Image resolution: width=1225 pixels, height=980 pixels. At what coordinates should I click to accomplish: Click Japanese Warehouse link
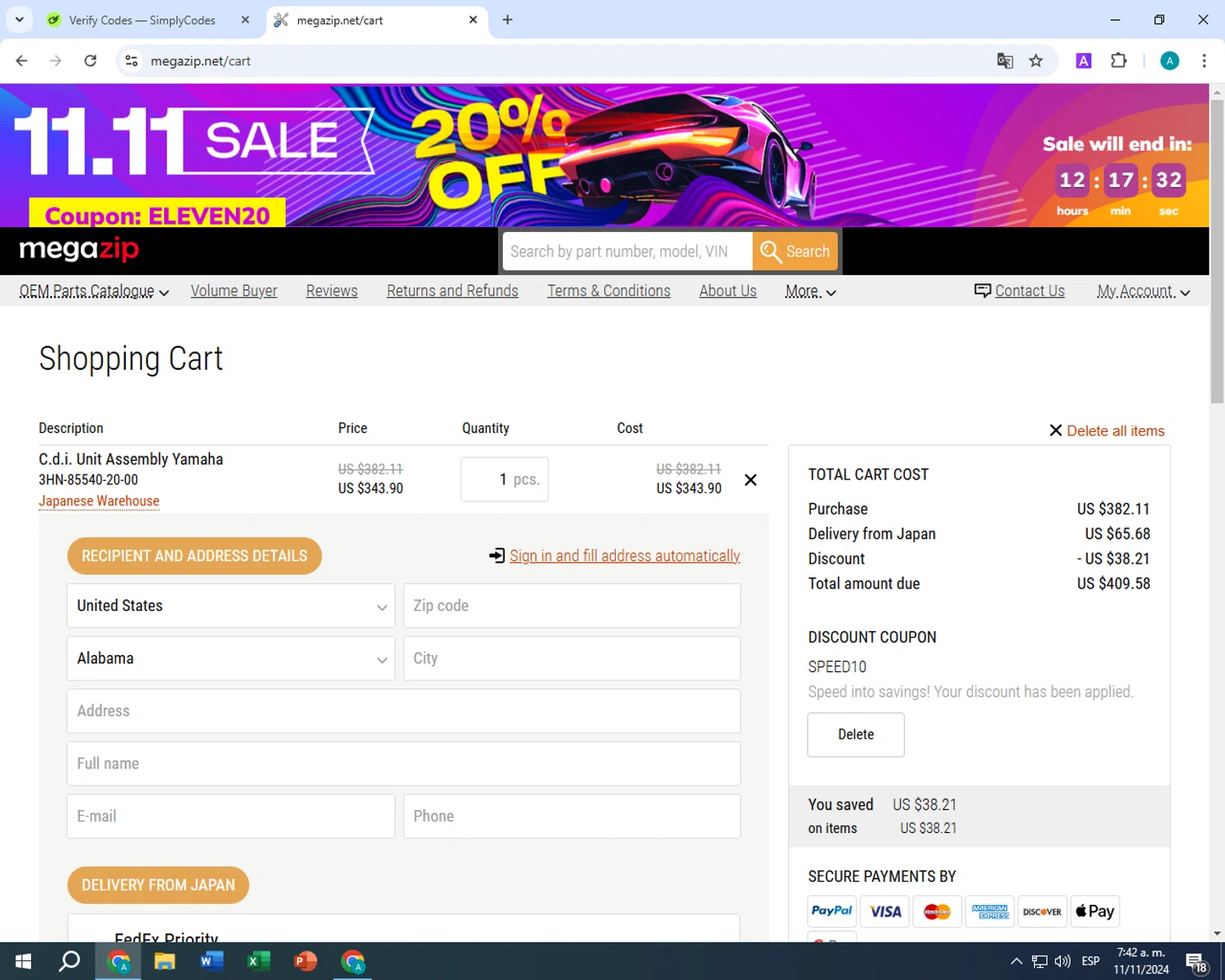coord(99,501)
